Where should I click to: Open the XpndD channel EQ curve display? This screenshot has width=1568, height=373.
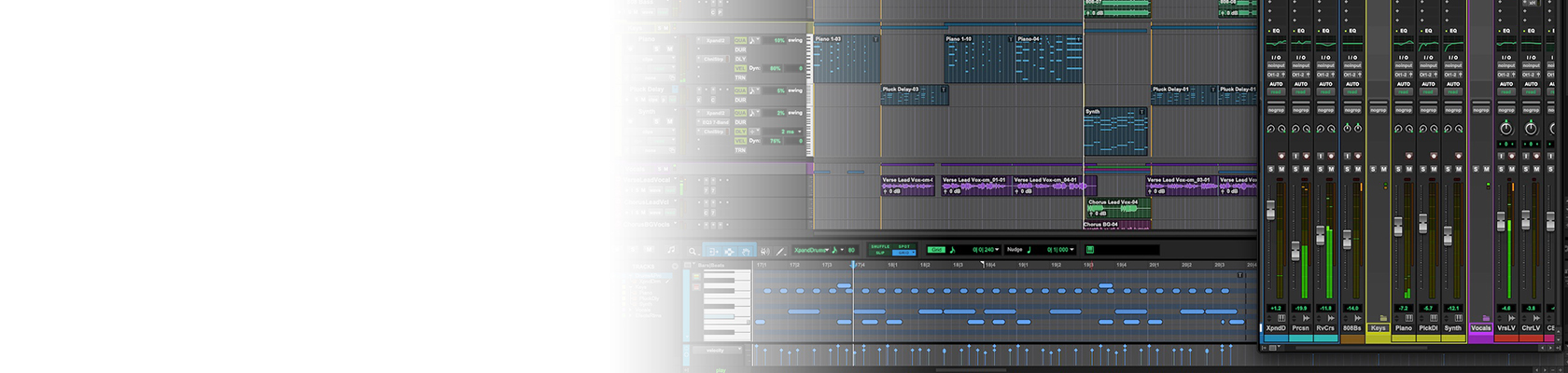[x=1276, y=42]
